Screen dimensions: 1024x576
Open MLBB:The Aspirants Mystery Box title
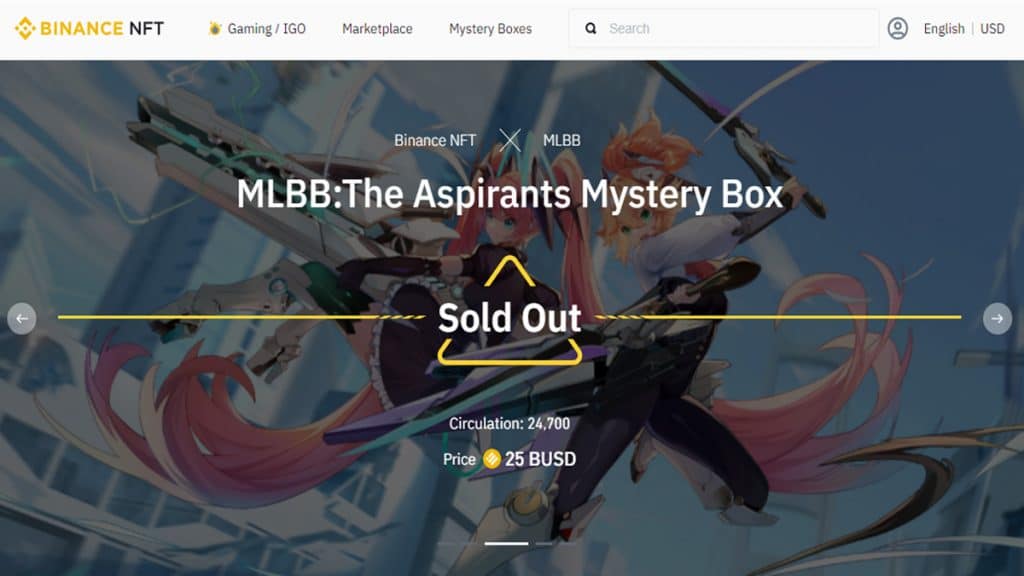[509, 194]
